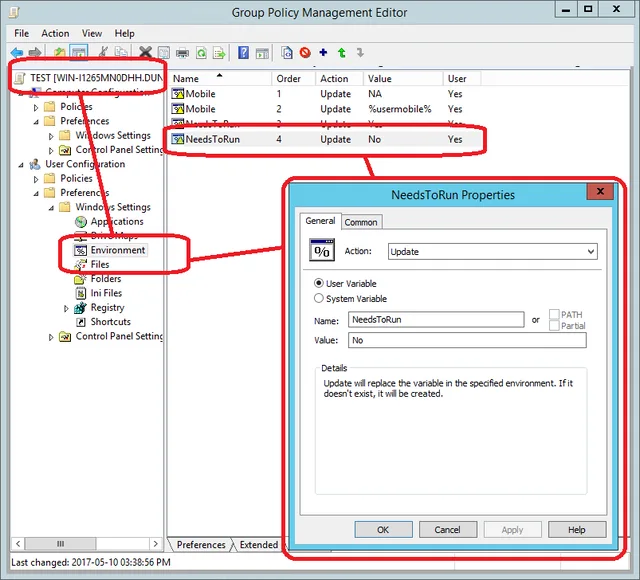Select the Extended bottom tab
Image resolution: width=640 pixels, height=580 pixels.
(259, 545)
